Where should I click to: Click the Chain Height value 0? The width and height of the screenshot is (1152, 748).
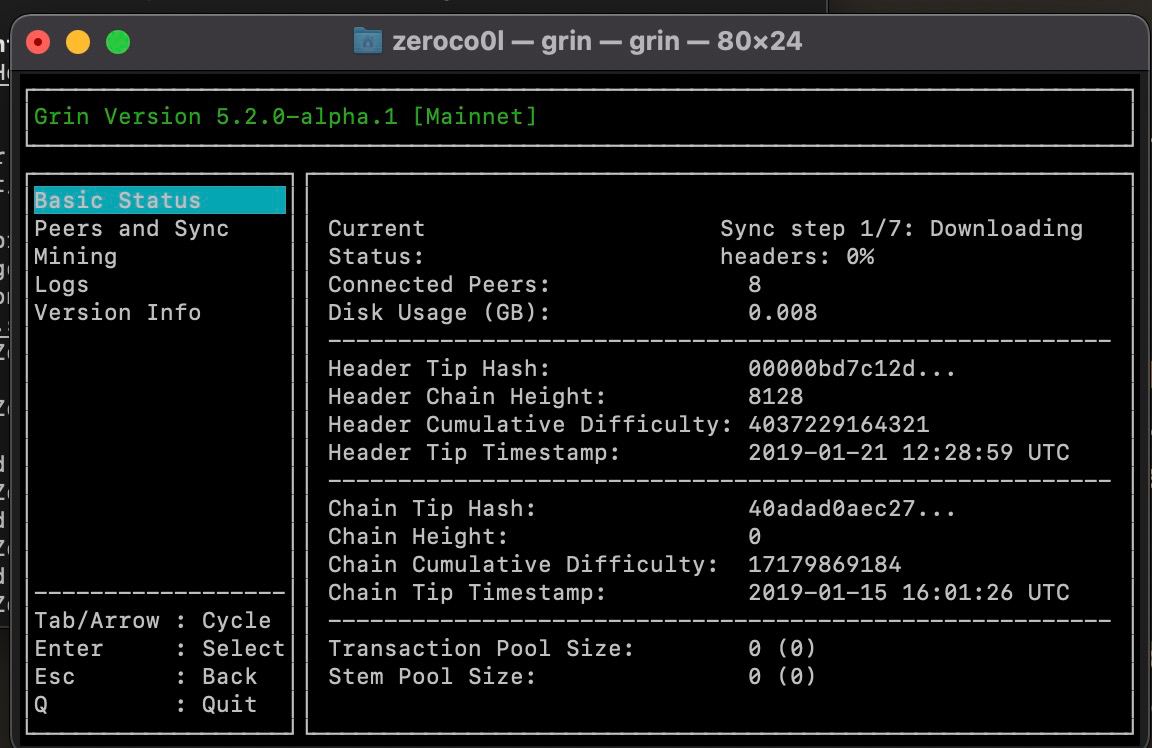[755, 536]
